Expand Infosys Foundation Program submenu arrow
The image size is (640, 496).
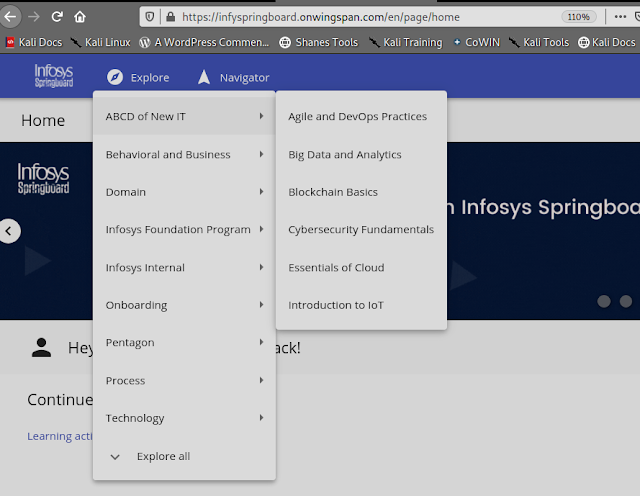261,229
